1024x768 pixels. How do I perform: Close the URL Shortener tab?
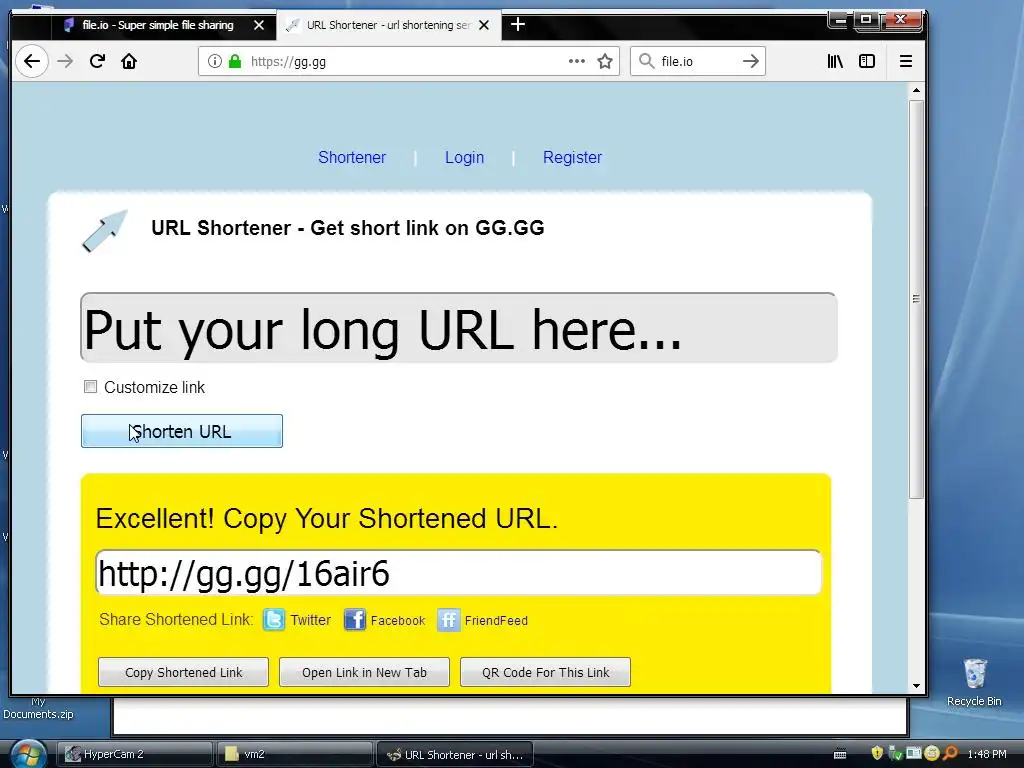[484, 25]
